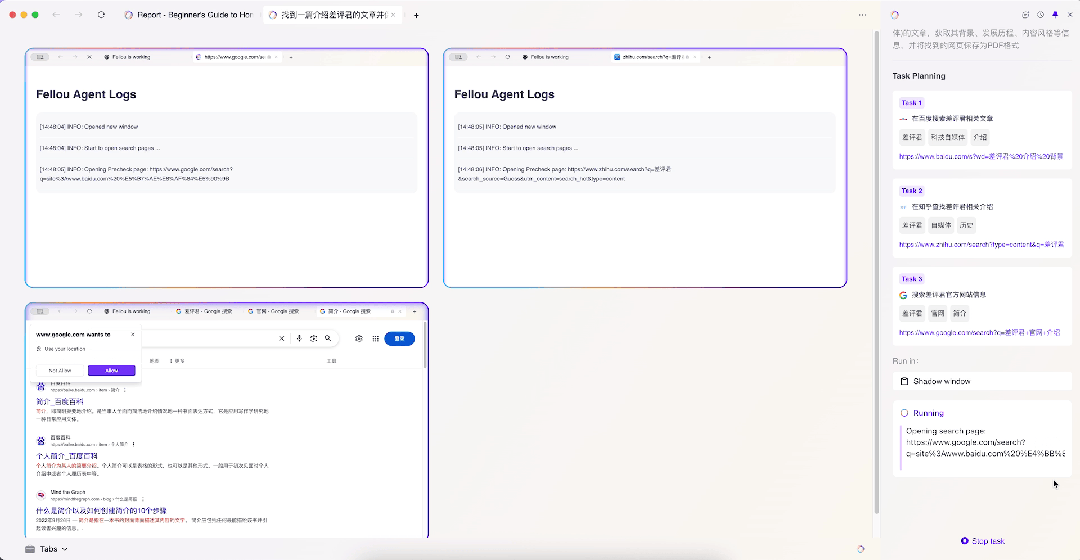Go forward with the main browser forward arrow
The image size is (1080, 560).
pyautogui.click(x=78, y=14)
